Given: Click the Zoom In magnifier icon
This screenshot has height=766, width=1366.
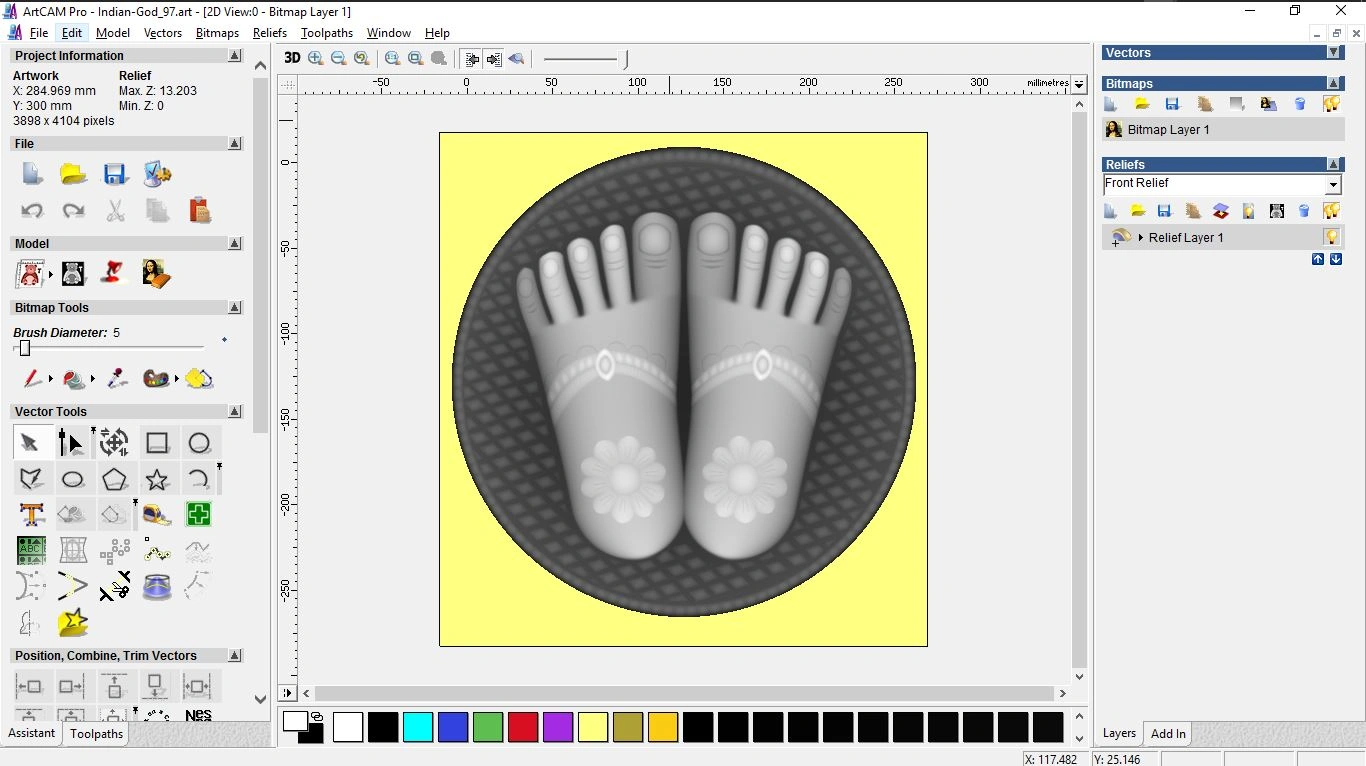Looking at the screenshot, I should (316, 59).
